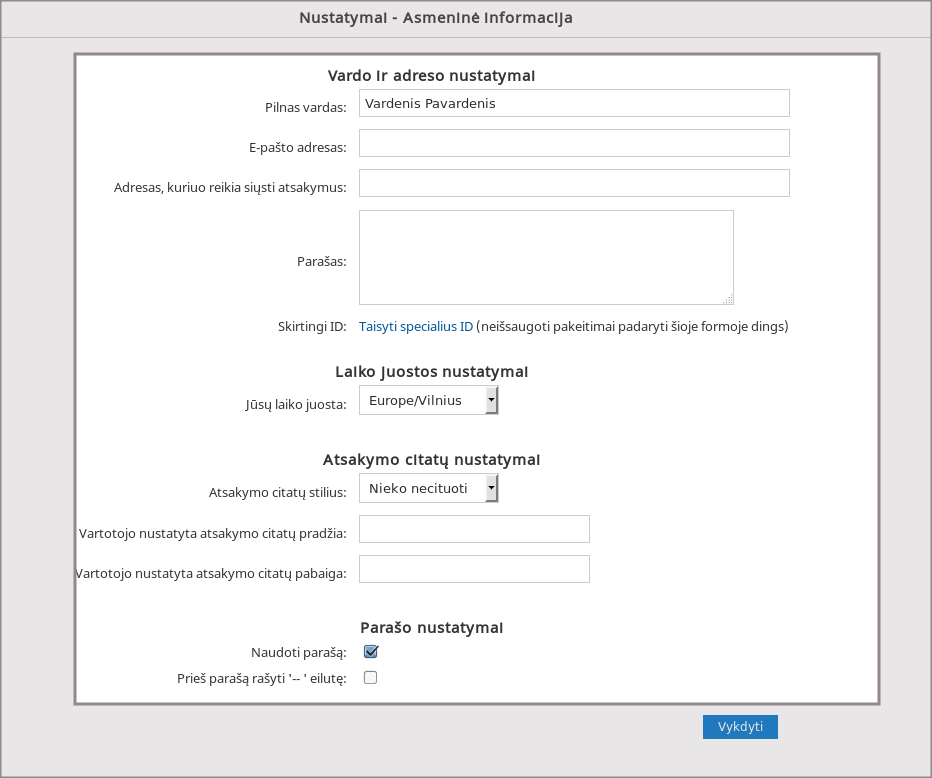Screen dimensions: 932x778
Task: Open the 'Taisyti specialius ID' link
Action: coord(416,327)
